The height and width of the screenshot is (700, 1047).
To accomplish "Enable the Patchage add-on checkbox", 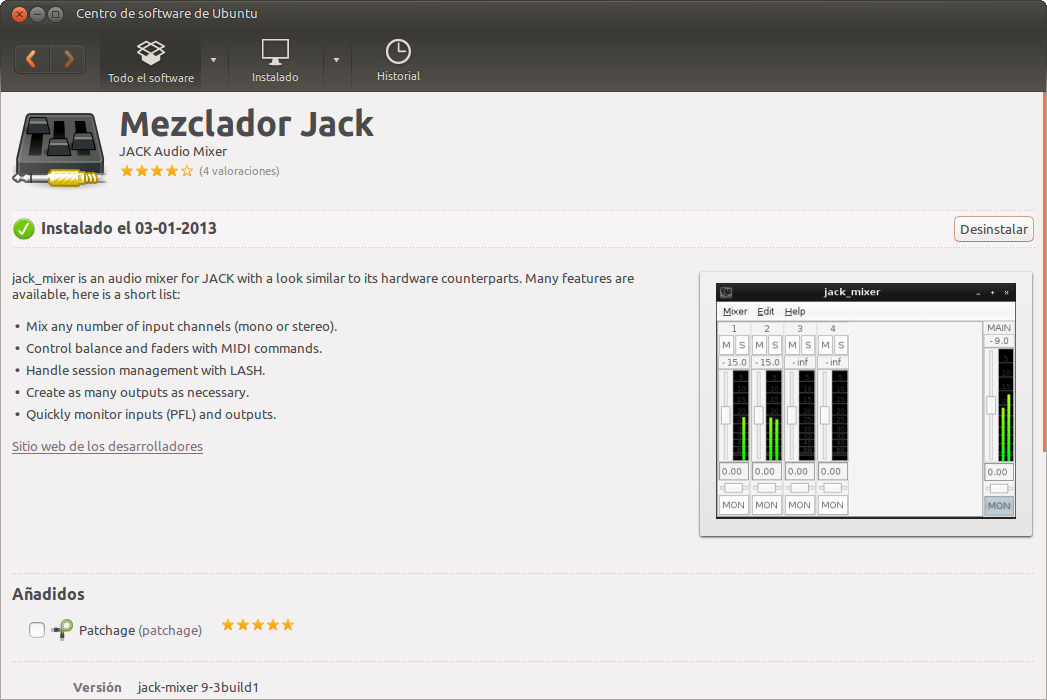I will pos(36,630).
